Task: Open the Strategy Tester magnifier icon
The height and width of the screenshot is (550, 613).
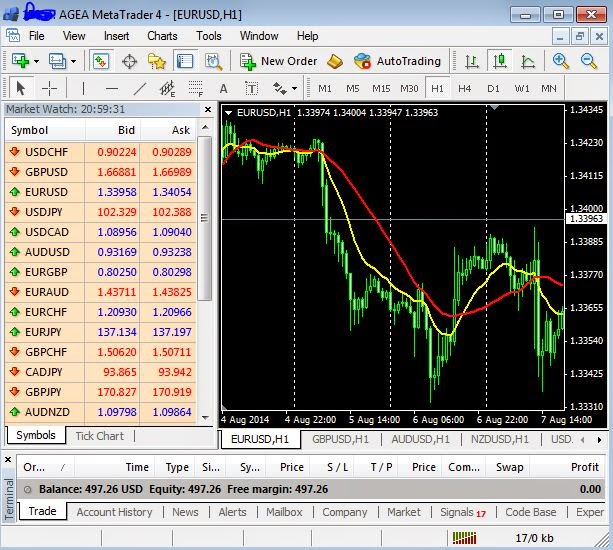Action: [x=213, y=61]
